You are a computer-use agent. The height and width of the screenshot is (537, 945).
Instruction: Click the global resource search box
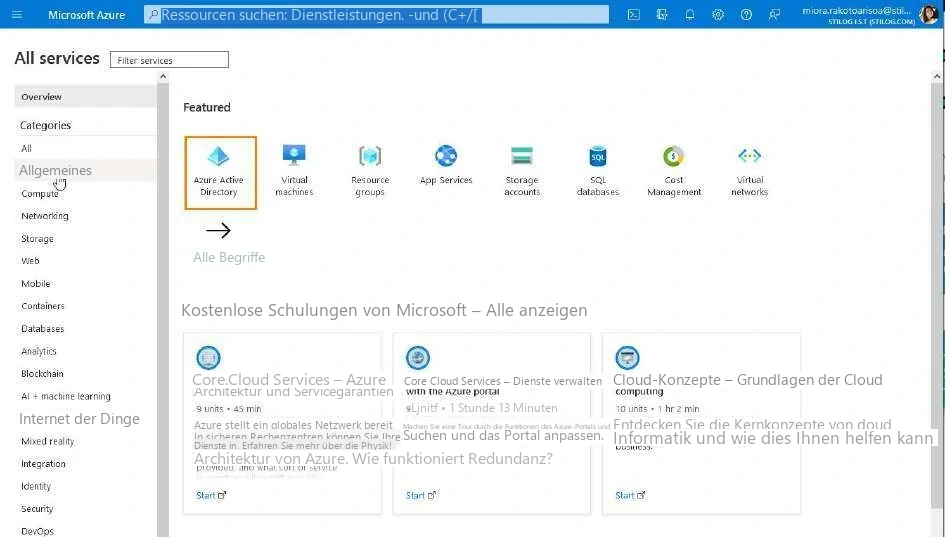coord(377,14)
